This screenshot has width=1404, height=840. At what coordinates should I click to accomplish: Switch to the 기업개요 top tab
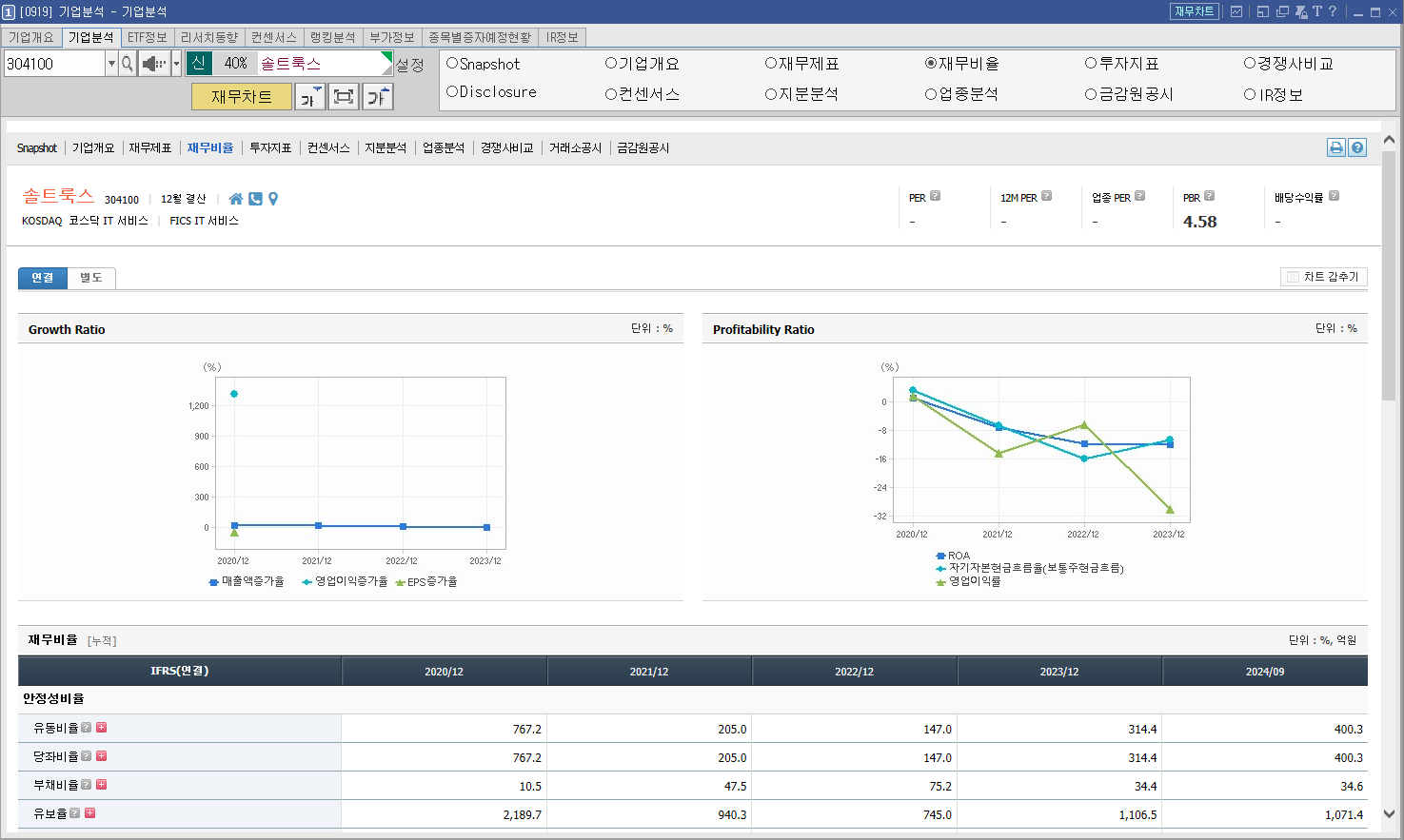click(31, 37)
